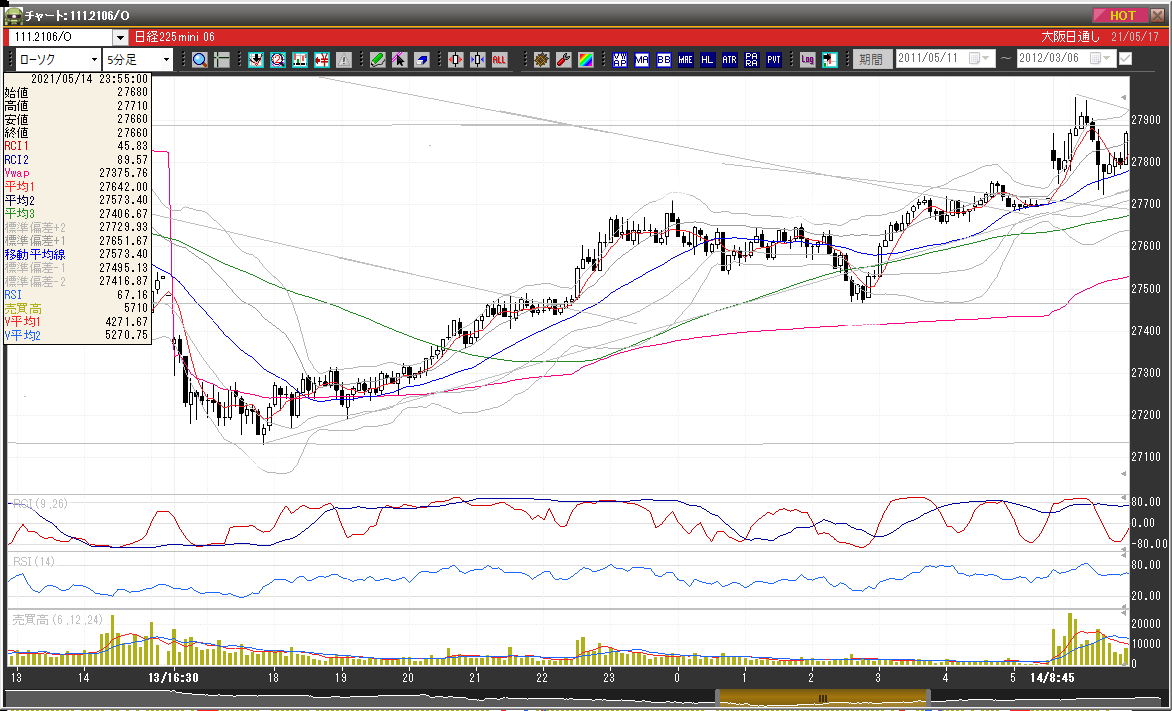Screen dimensions: 1172x711
Task: Click the 期間 period button
Action: (871, 60)
